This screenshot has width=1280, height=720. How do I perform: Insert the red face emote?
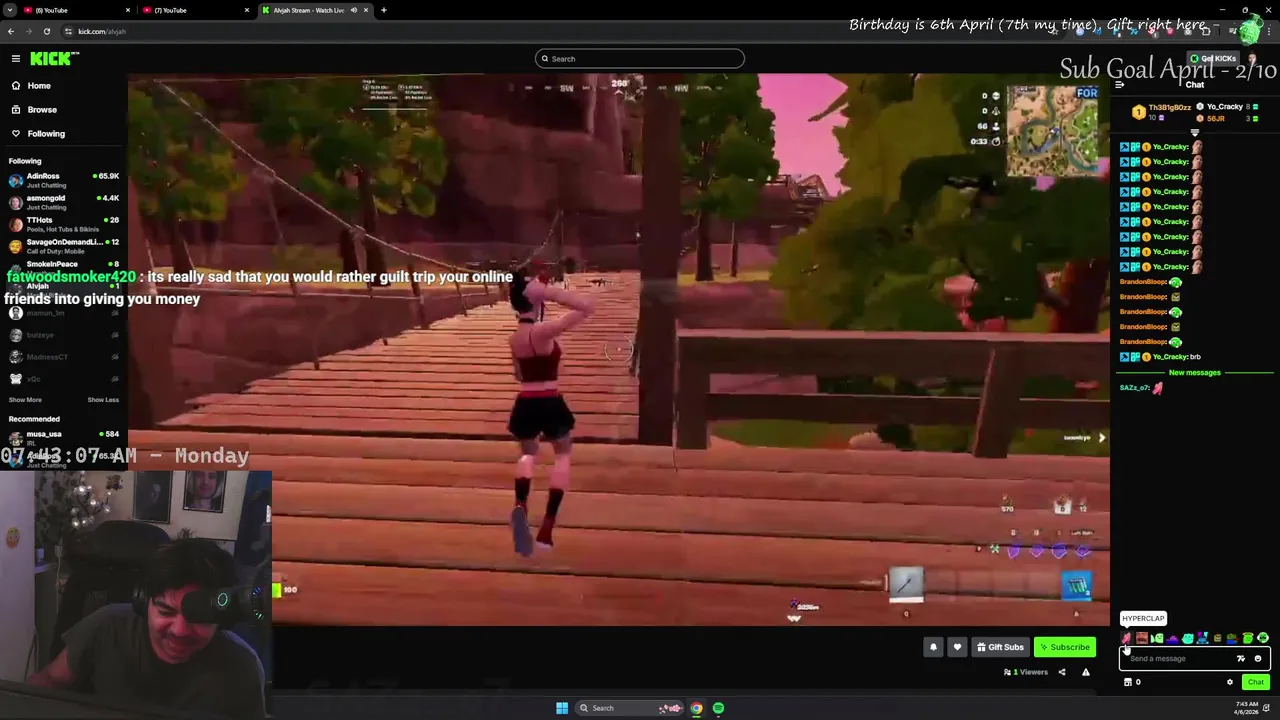1141,638
